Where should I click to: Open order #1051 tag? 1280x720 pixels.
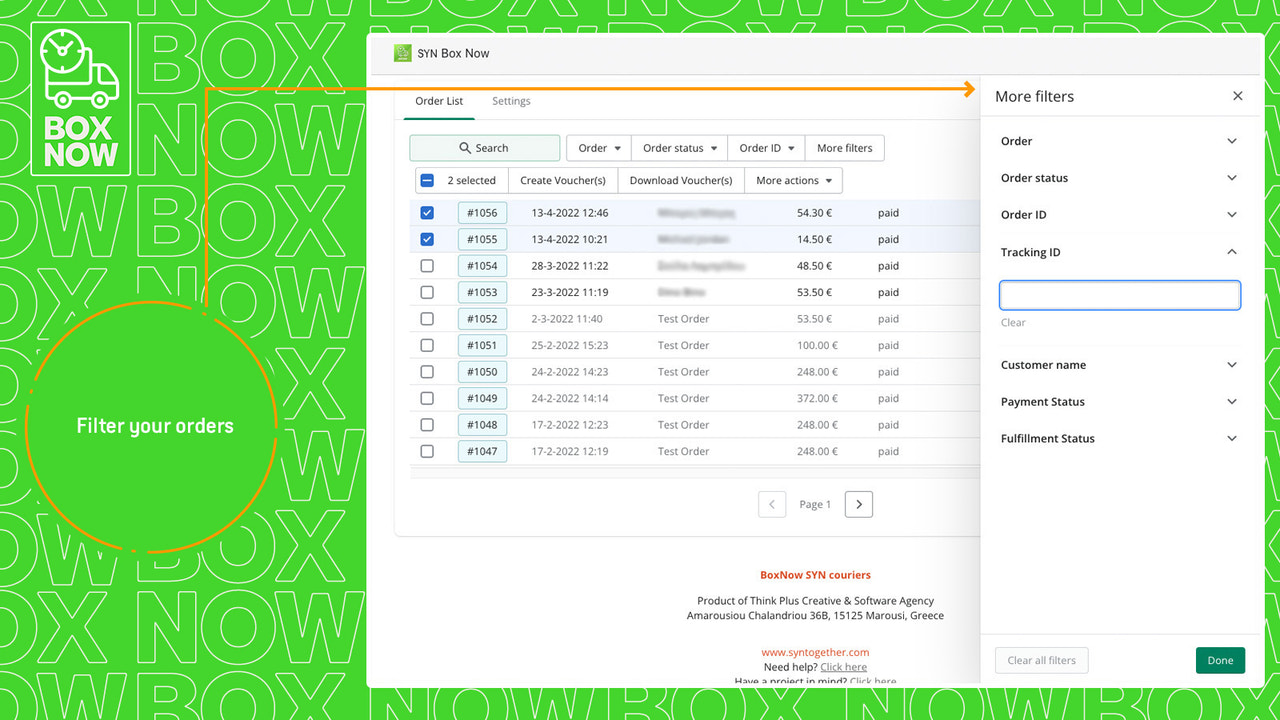pos(482,345)
